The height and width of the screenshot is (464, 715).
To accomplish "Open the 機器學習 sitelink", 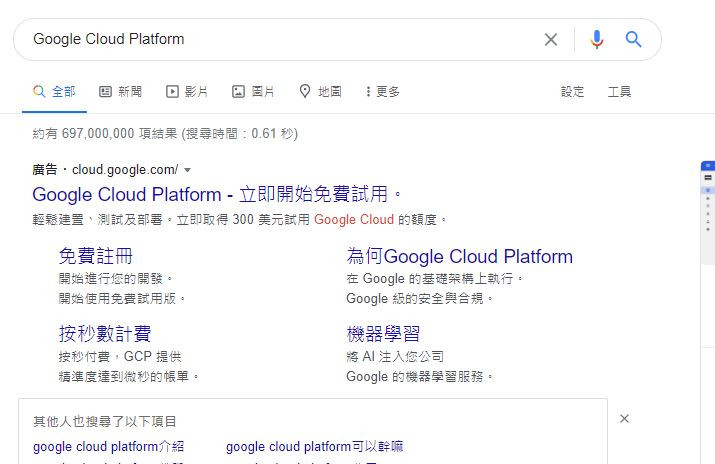I will [x=383, y=334].
